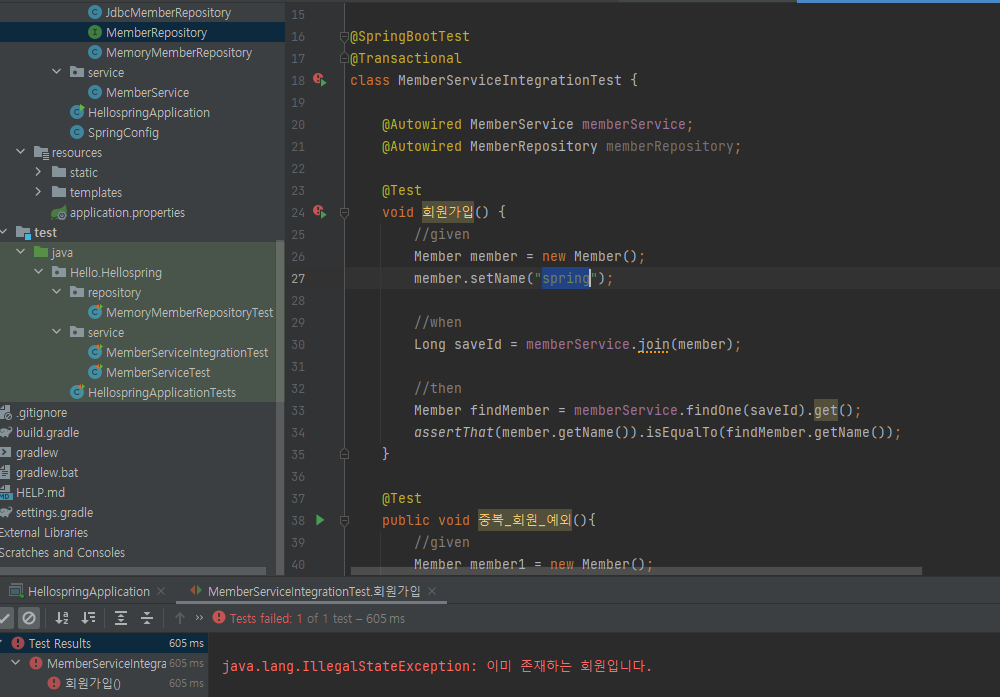Image resolution: width=1000 pixels, height=697 pixels.
Task: Open HellospringApplication main class
Action: (x=140, y=112)
